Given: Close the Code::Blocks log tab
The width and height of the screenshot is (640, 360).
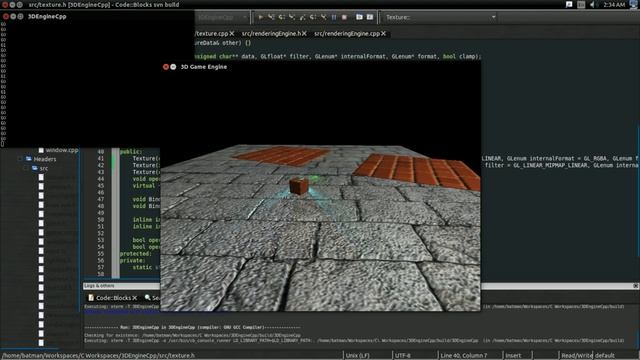Looking at the screenshot, I should tap(135, 298).
